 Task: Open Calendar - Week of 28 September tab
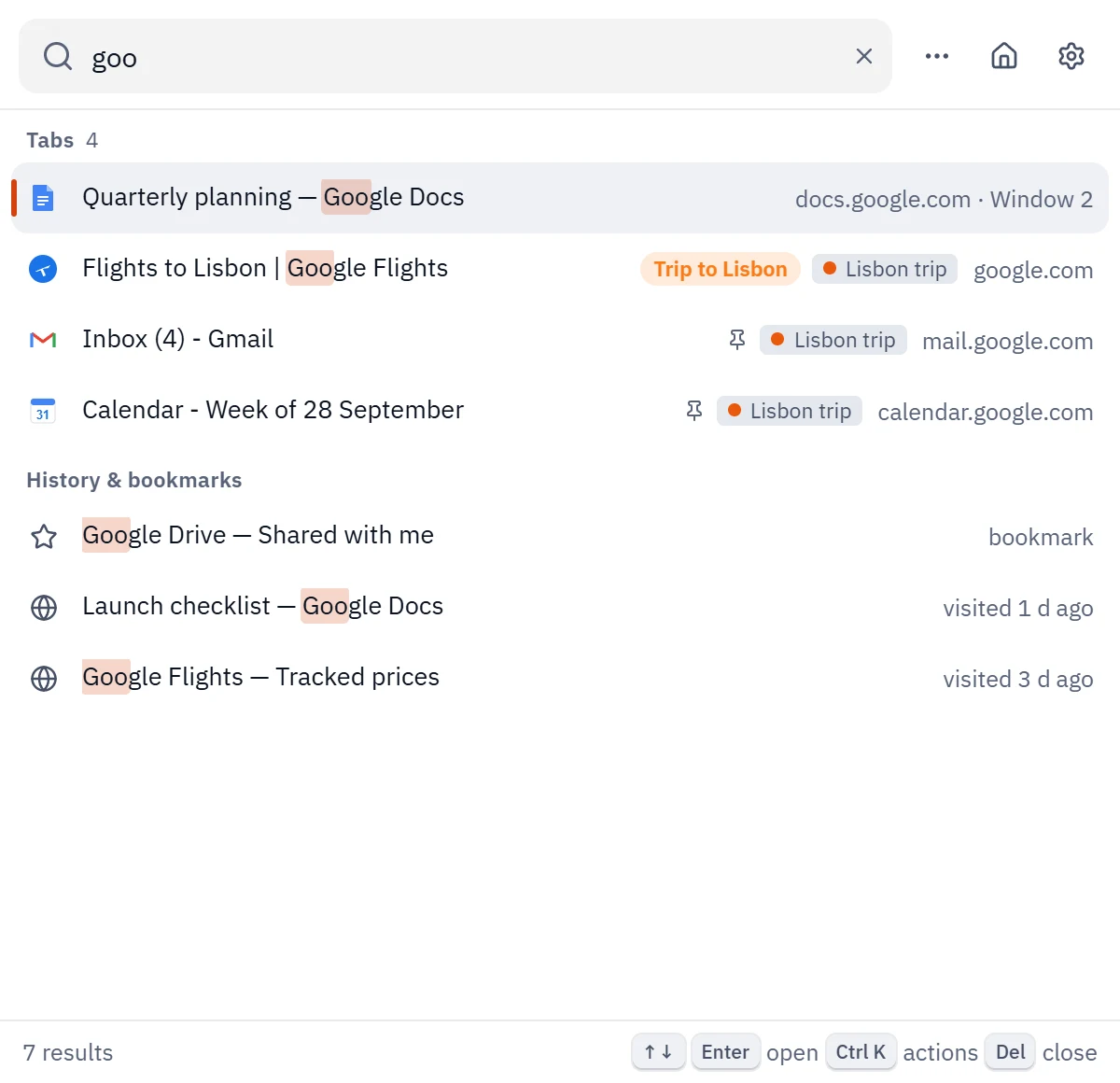[560, 411]
